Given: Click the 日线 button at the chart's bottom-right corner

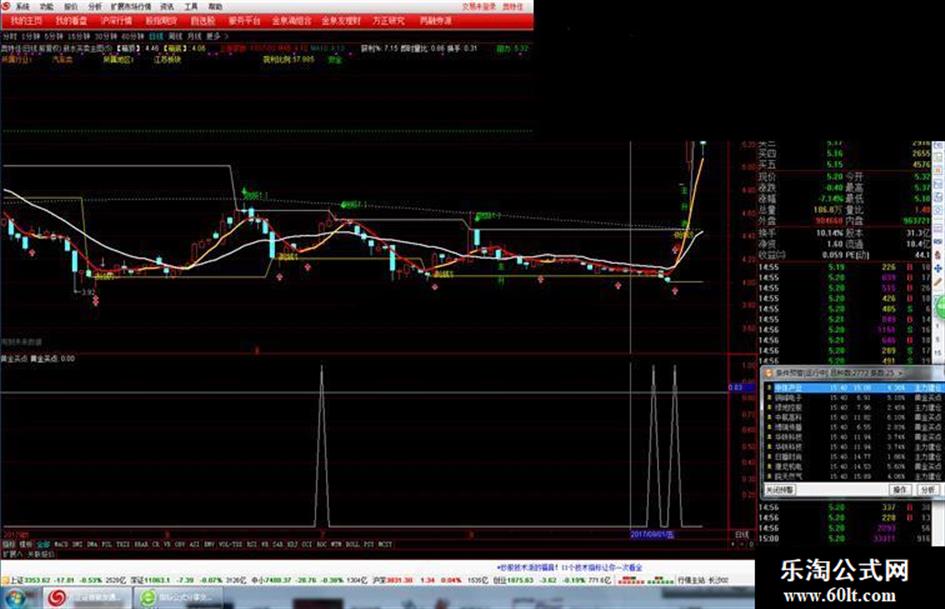Looking at the screenshot, I should pyautogui.click(x=742, y=534).
